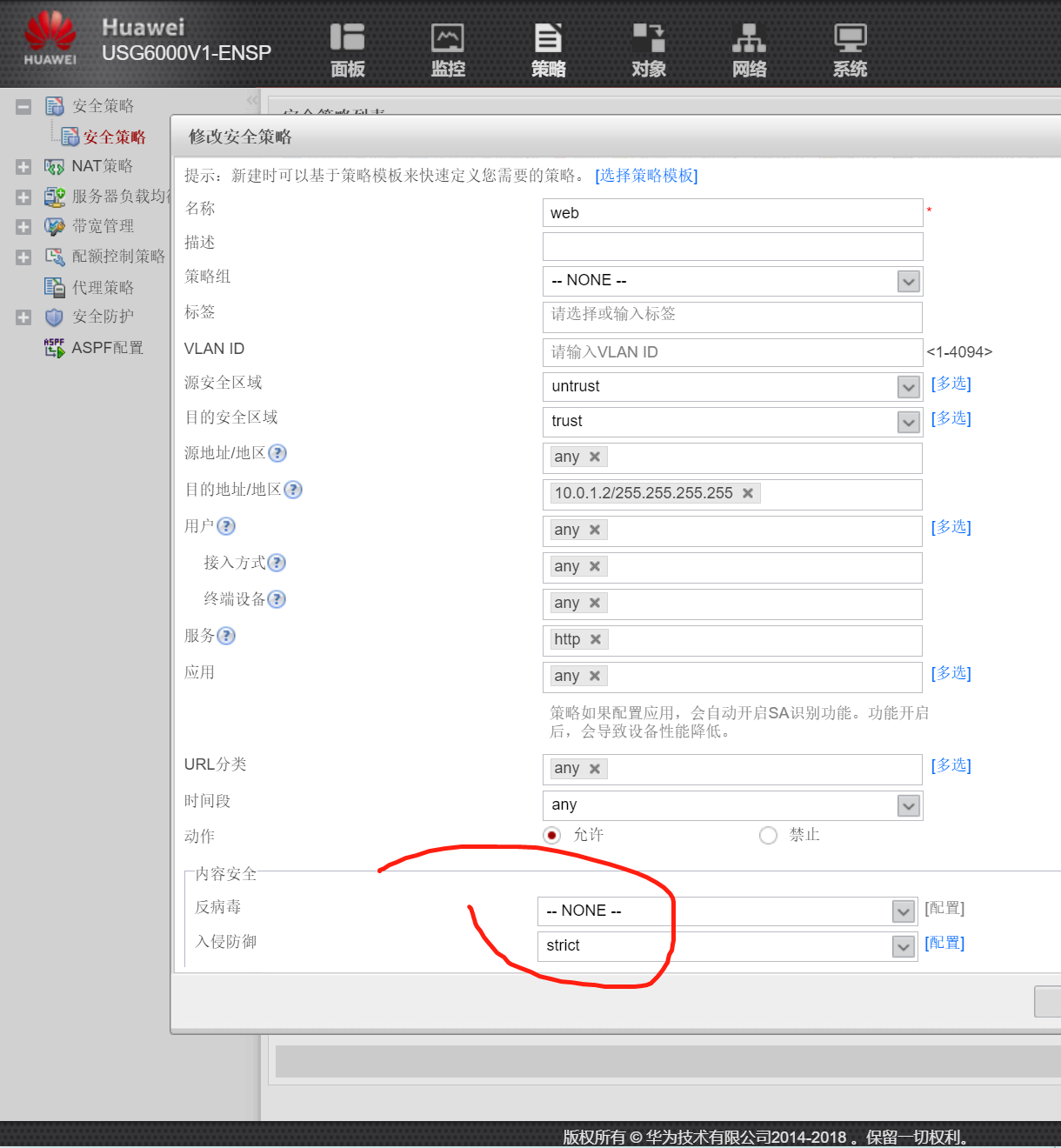Open the 对象 objects section
Image resolution: width=1061 pixels, height=1148 pixels.
click(648, 48)
